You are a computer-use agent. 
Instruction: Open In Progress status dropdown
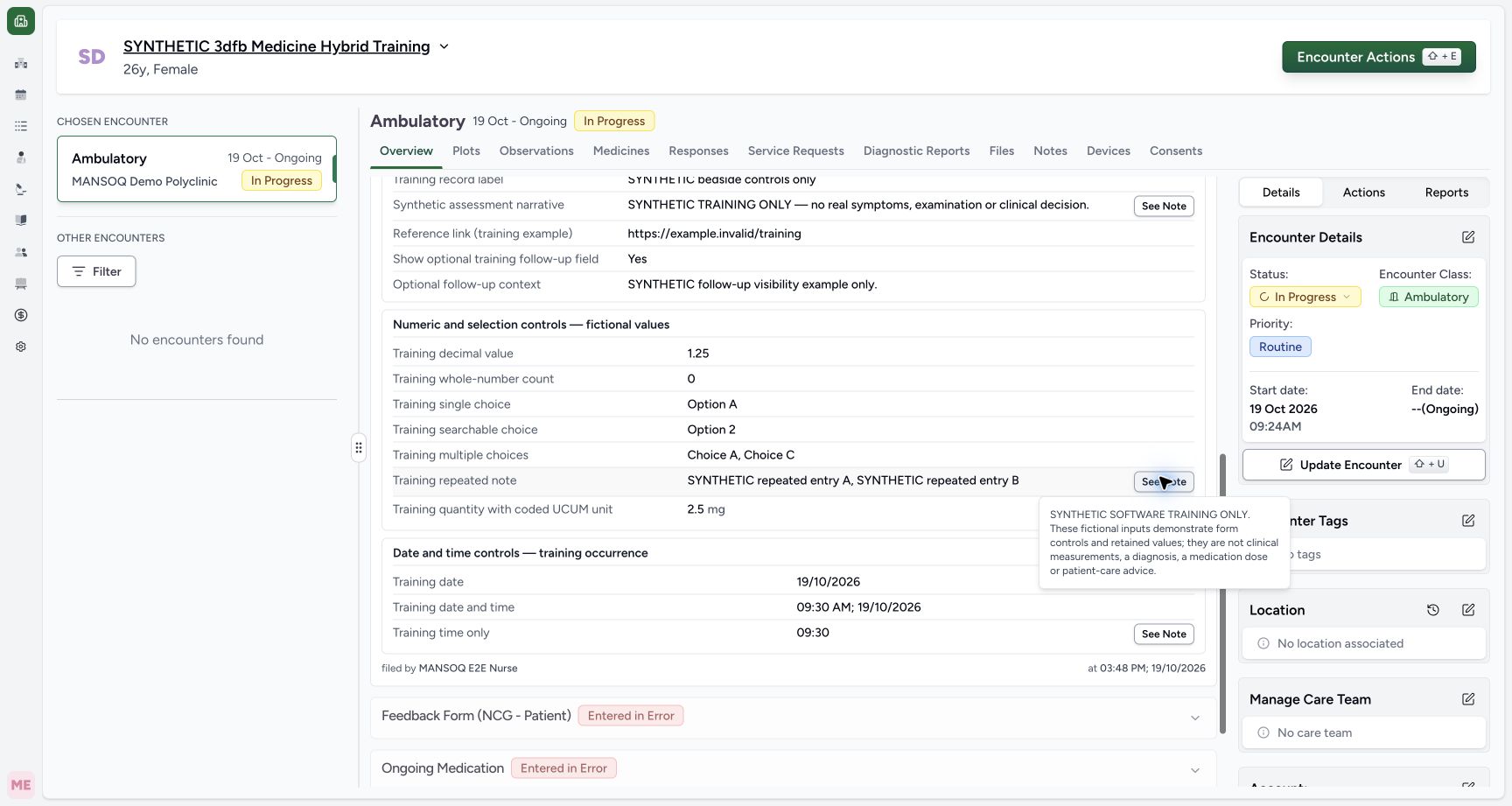click(1305, 297)
